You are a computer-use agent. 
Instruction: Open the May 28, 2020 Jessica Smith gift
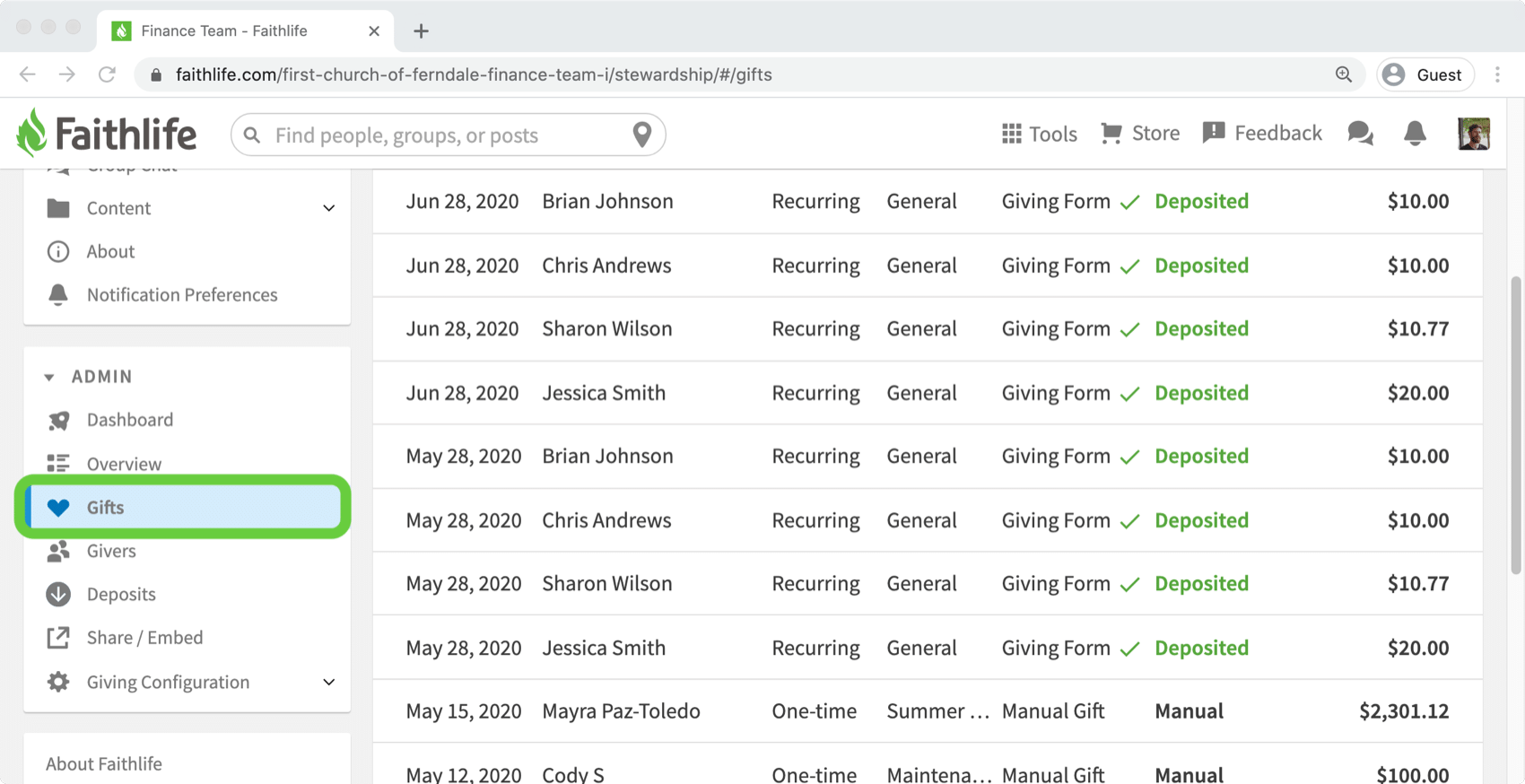coord(928,648)
